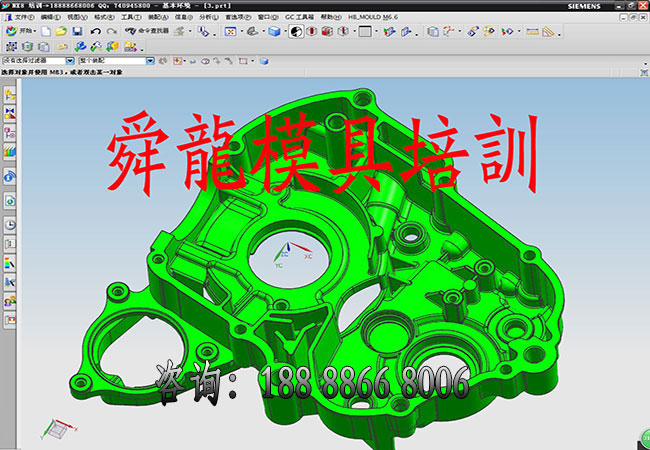
Task: Open the Window (窗口) menu
Action: click(265, 17)
